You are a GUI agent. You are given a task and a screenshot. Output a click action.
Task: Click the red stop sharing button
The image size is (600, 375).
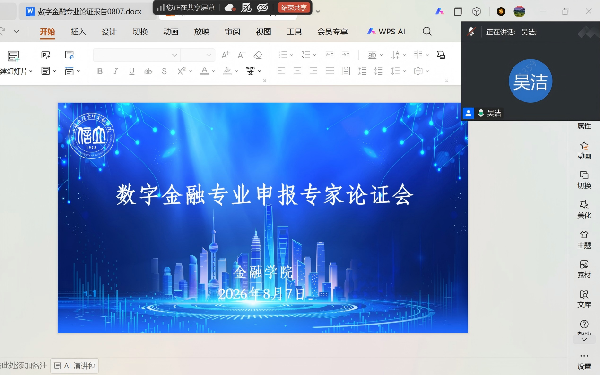click(294, 7)
